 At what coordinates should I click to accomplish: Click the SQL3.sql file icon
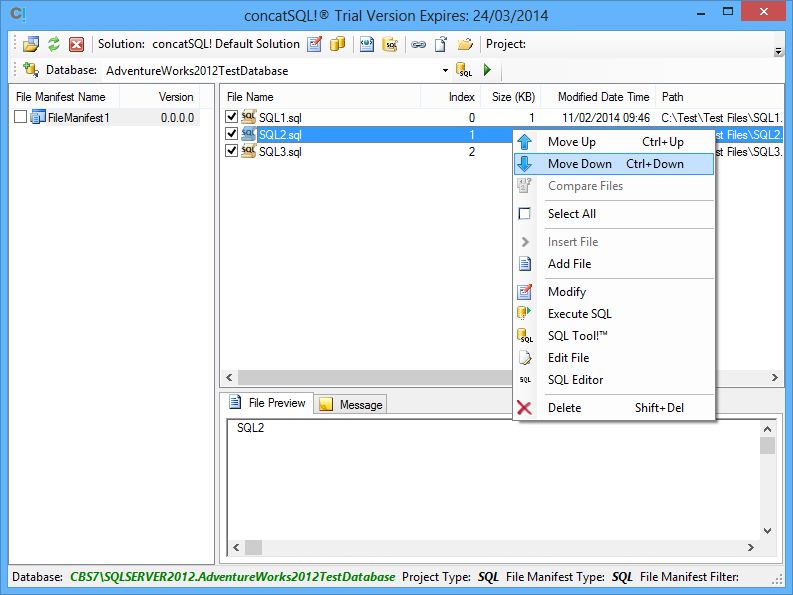pyautogui.click(x=248, y=151)
